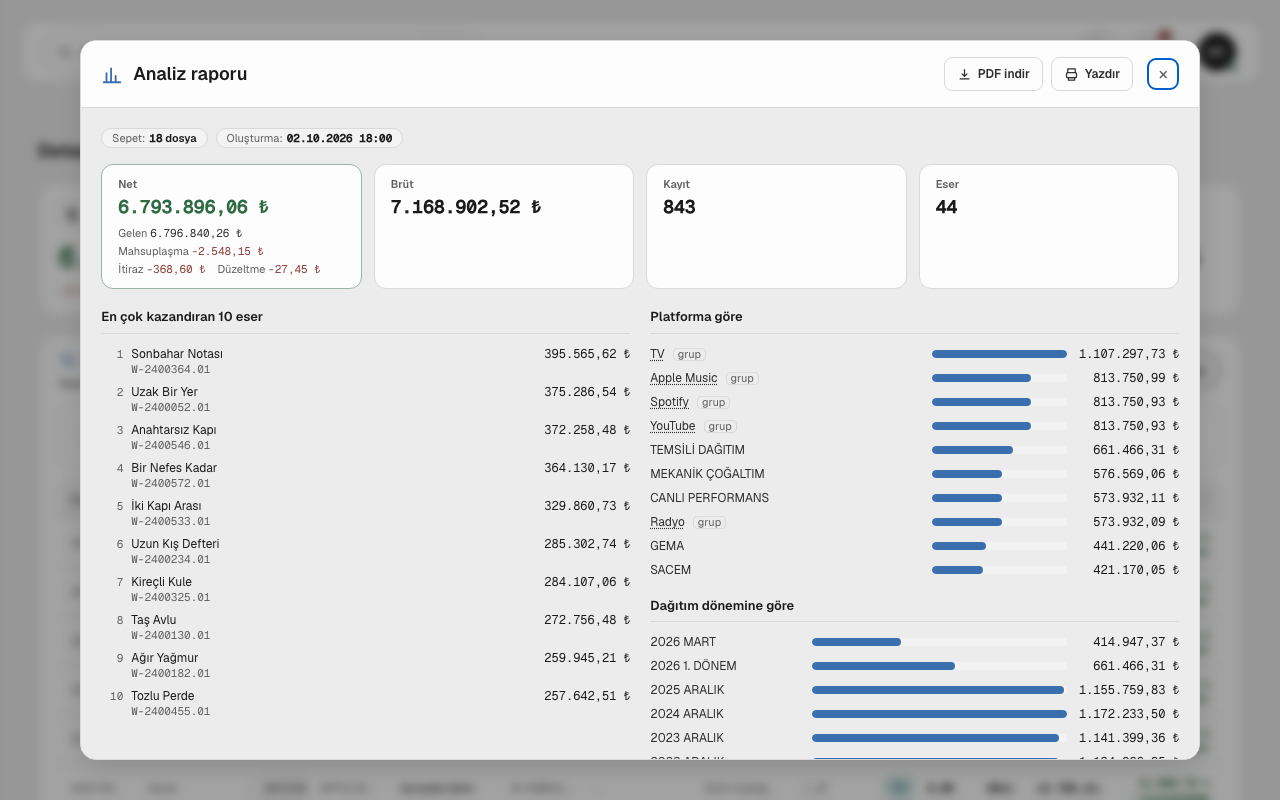Click the İtiraz amount -368,60 ₺
1280x800 pixels.
click(x=176, y=269)
